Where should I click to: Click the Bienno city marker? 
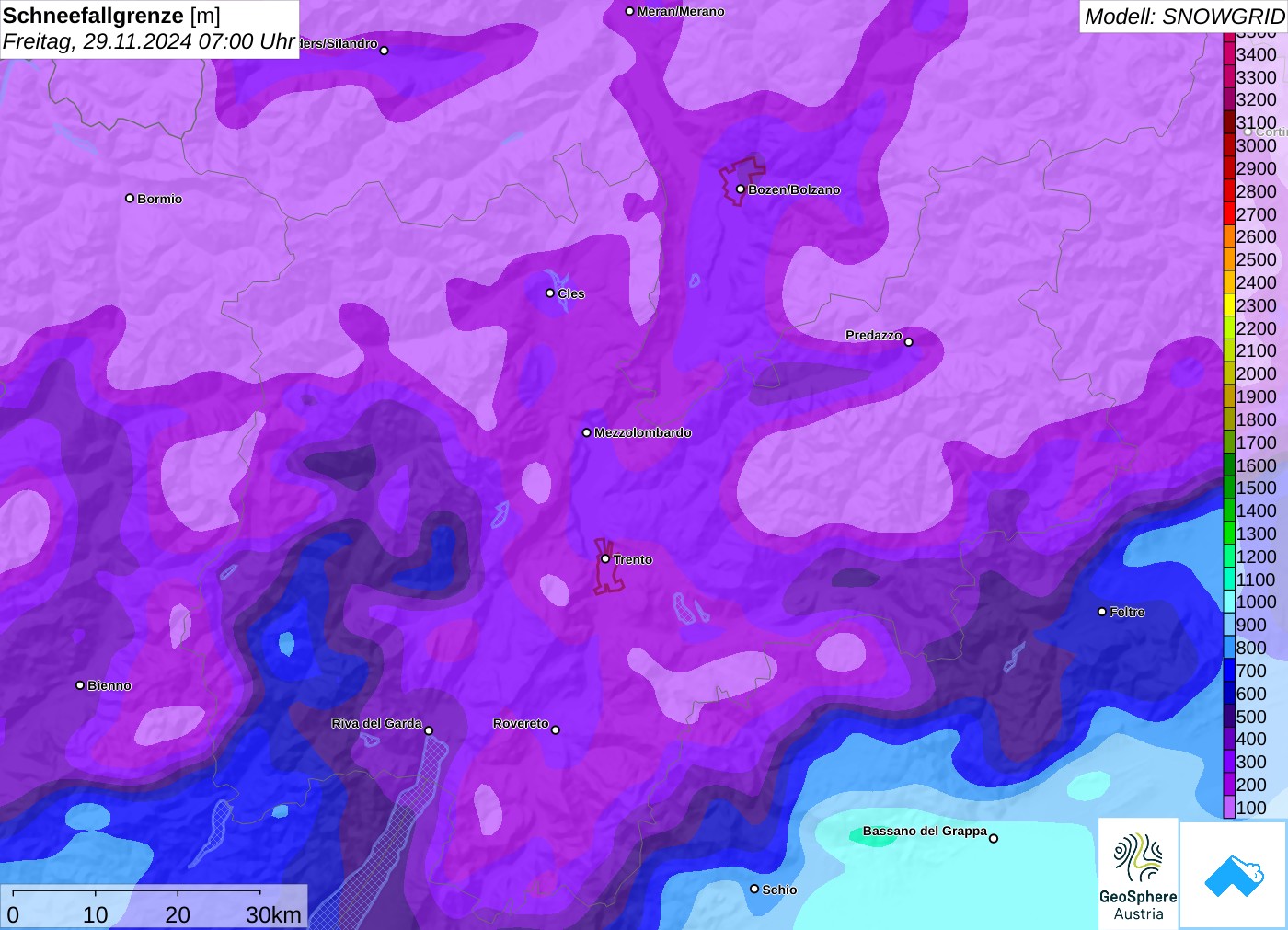coord(80,685)
